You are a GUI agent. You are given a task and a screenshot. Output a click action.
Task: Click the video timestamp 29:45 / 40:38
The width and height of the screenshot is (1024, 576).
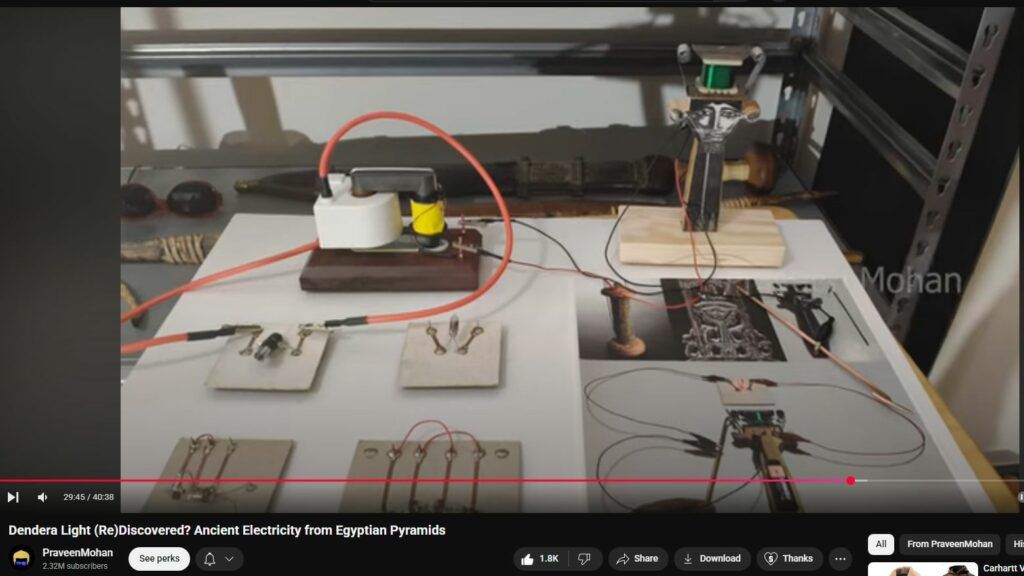(88, 497)
